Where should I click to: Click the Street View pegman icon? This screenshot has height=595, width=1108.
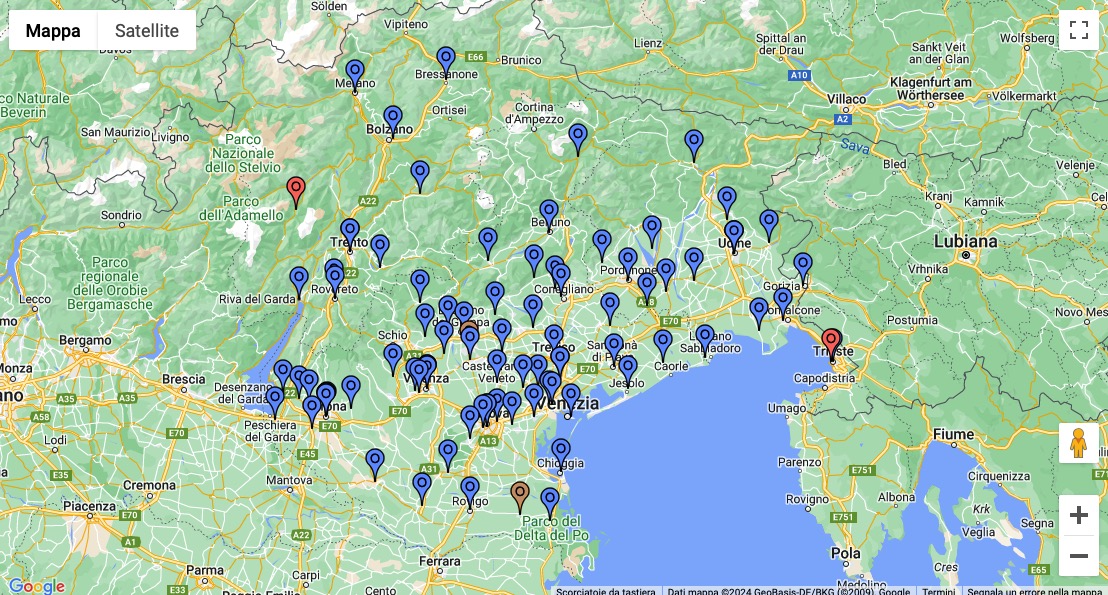1078,443
